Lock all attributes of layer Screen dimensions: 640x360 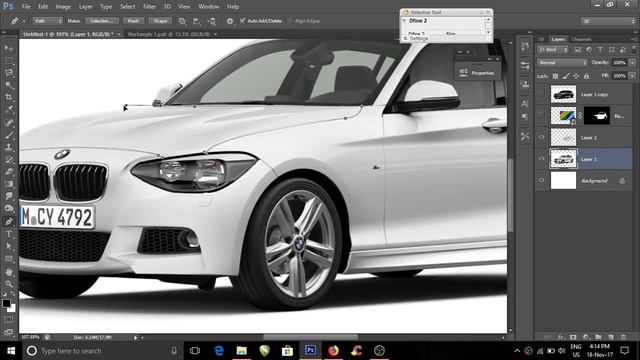(587, 76)
